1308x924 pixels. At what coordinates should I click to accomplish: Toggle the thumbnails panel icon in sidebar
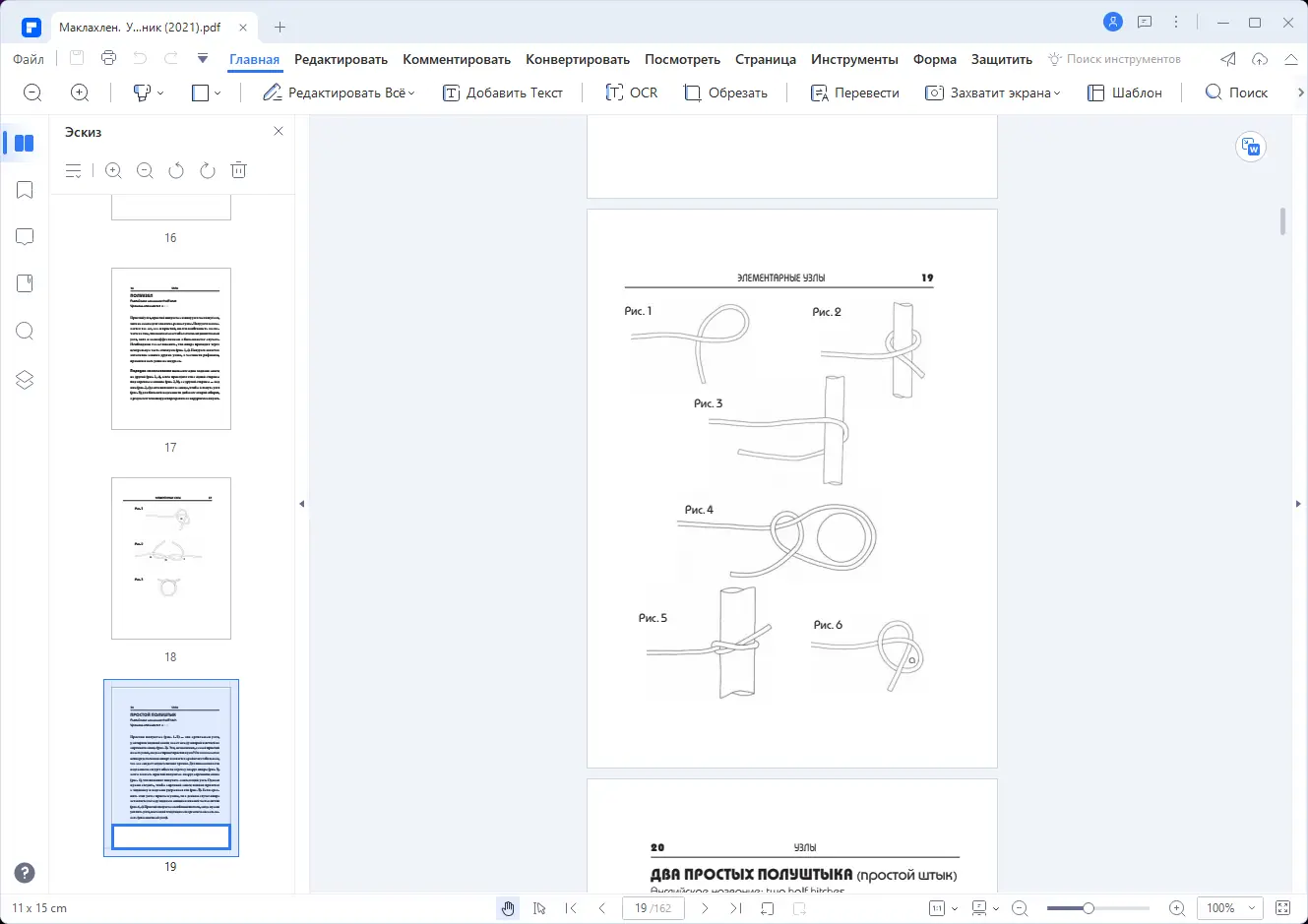point(25,144)
